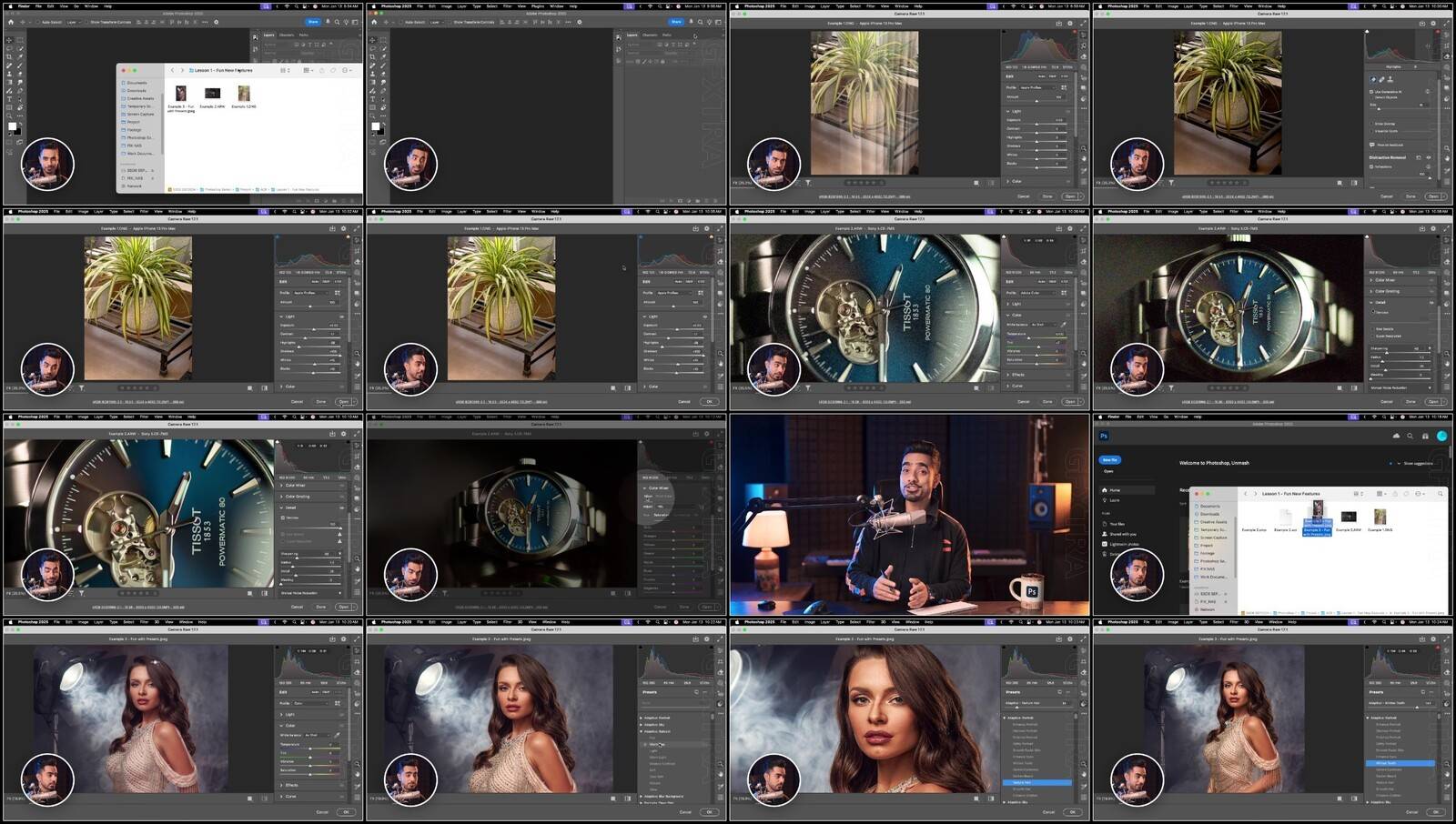This screenshot has height=824, width=1456.
Task: Click Exposure slider beside plant photo with window reflections
Action: pyautogui.click(x=1036, y=124)
